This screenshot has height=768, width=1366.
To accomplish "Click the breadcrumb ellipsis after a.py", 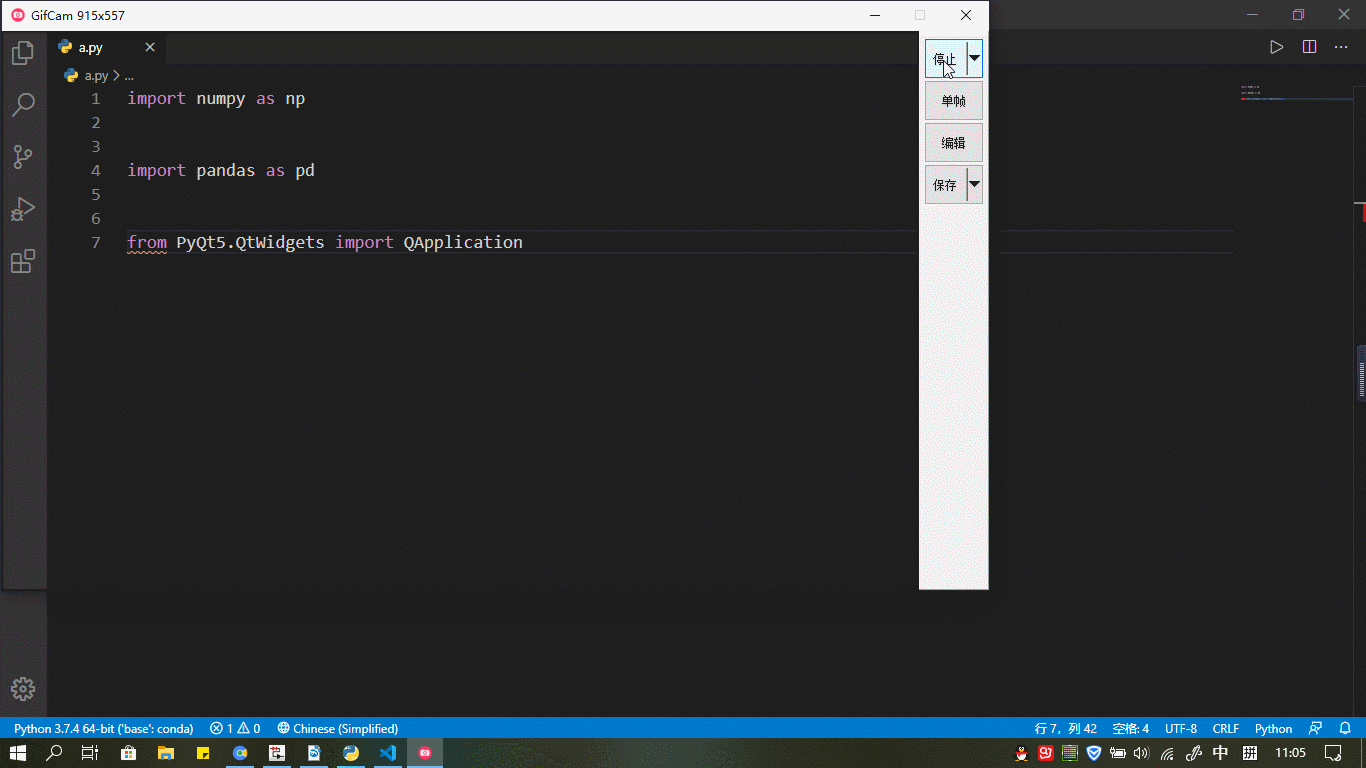I will pos(129,76).
